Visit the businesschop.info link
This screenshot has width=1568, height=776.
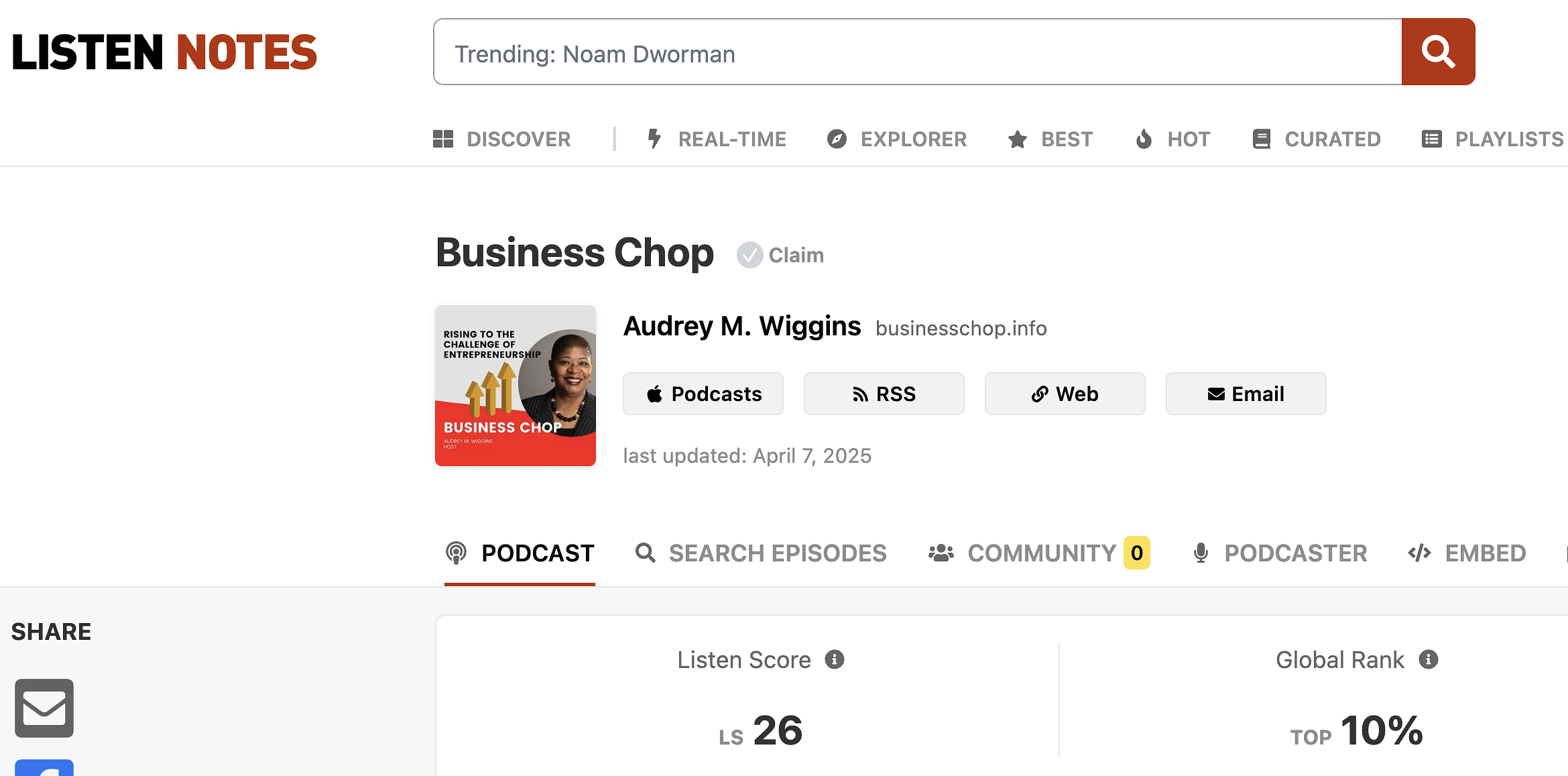[x=961, y=328]
